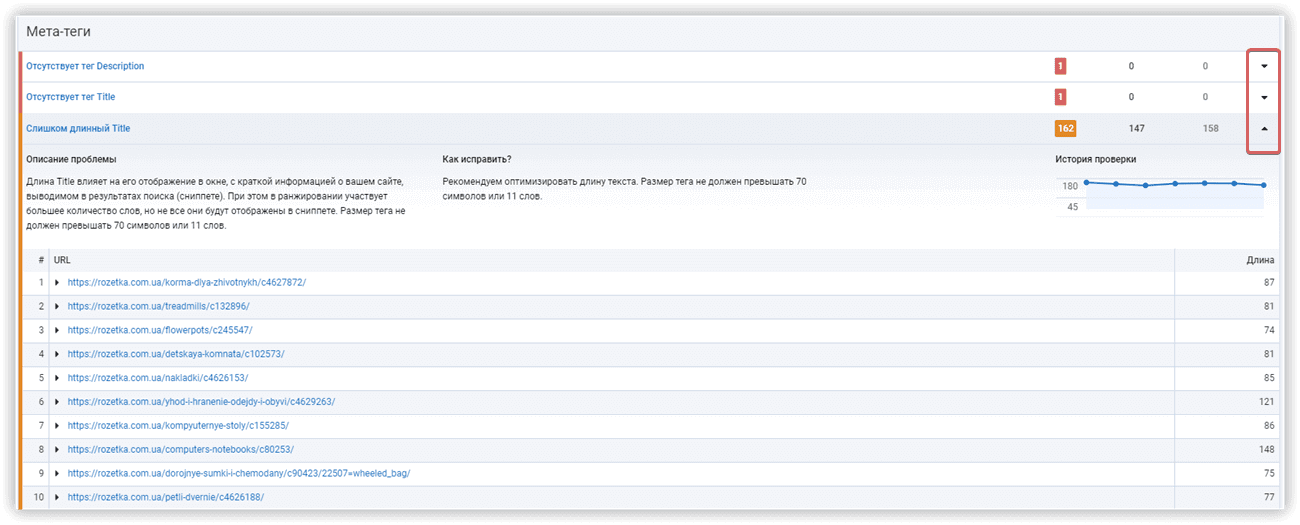Image resolution: width=1300 pixels, height=525 pixels.
Task: Open the 'Отсутствует тег Description' issue link
Action: point(85,66)
